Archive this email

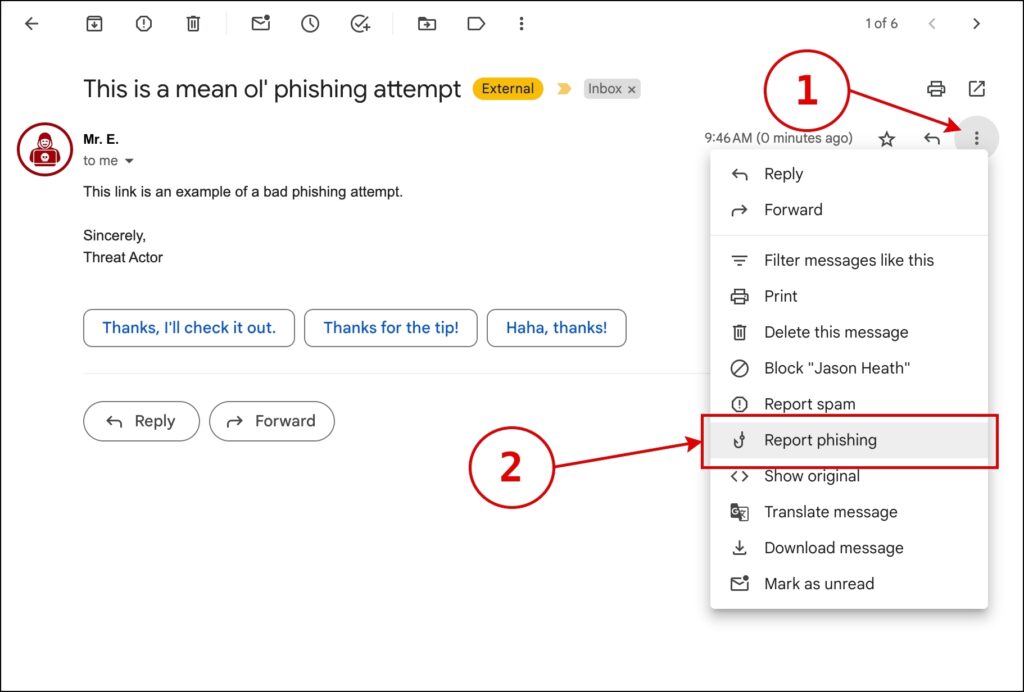pyautogui.click(x=94, y=24)
